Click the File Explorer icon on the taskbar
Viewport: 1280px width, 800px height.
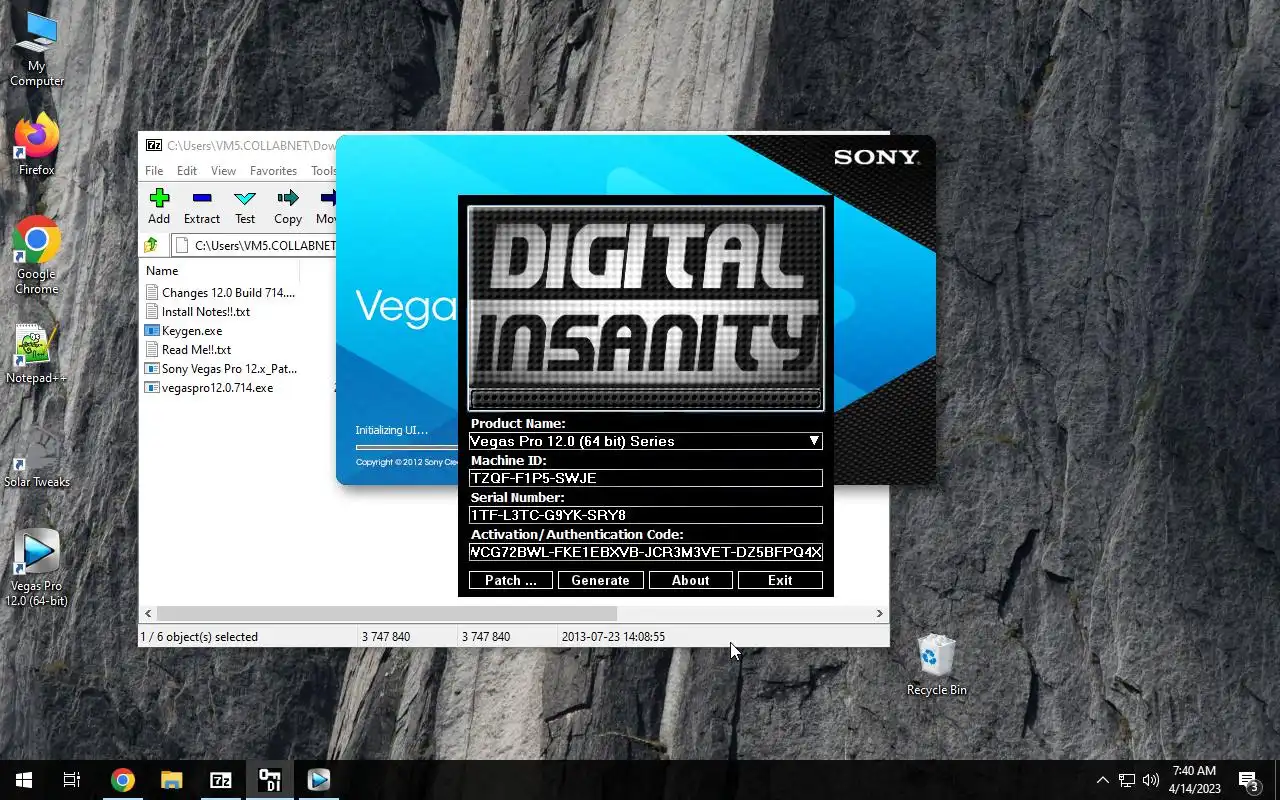click(x=172, y=780)
